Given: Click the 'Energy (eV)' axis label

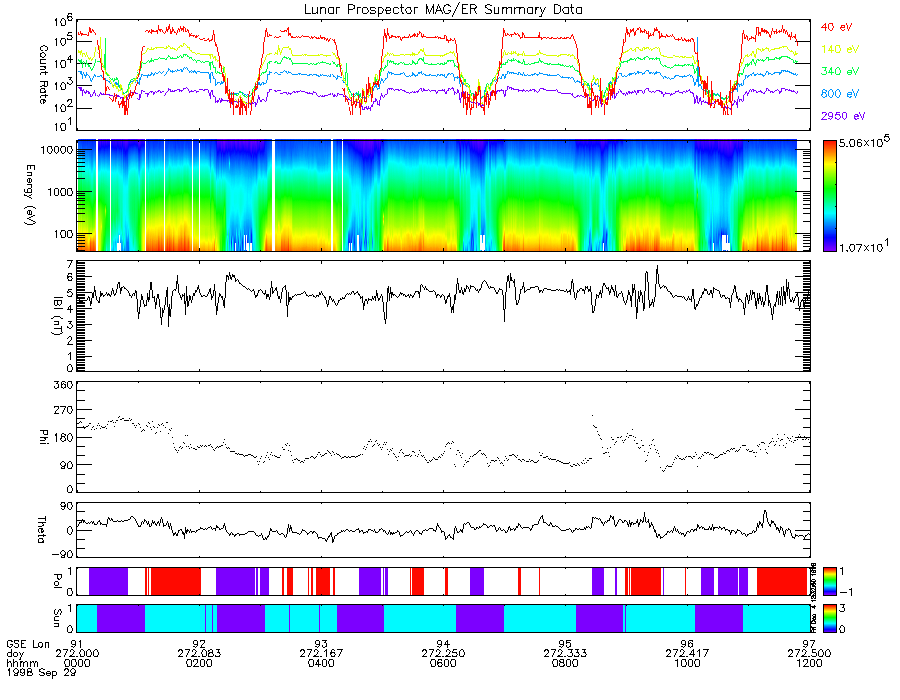Looking at the screenshot, I should [30, 195].
